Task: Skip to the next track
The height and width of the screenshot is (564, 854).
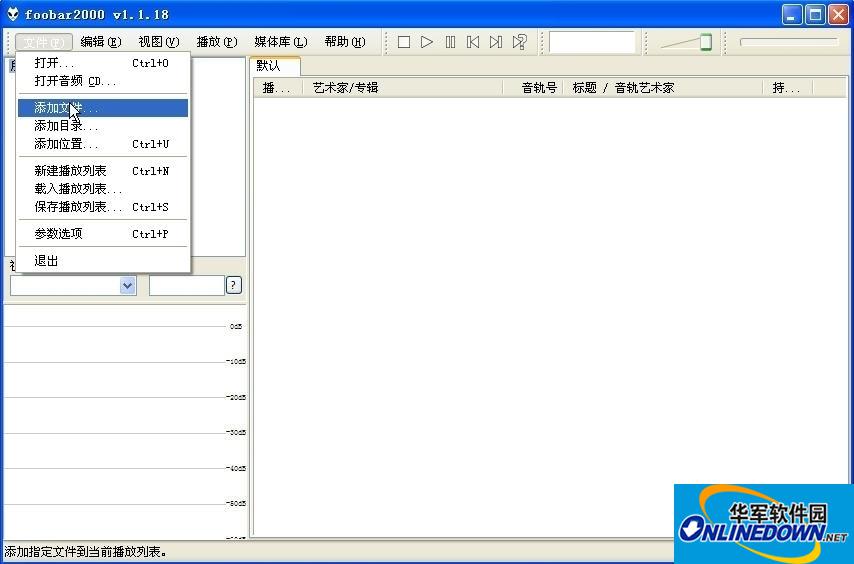Action: [496, 42]
